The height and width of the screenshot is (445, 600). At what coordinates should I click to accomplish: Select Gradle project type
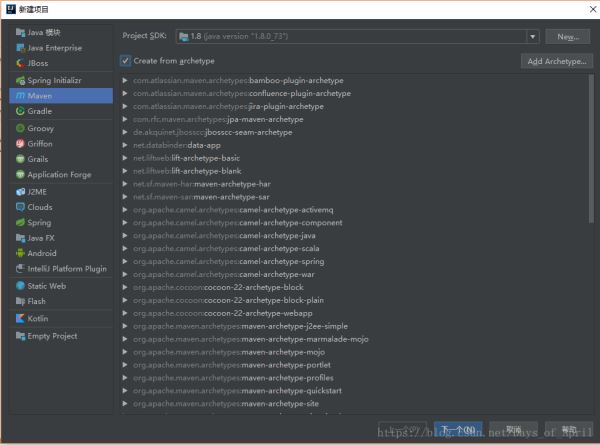coord(61,111)
